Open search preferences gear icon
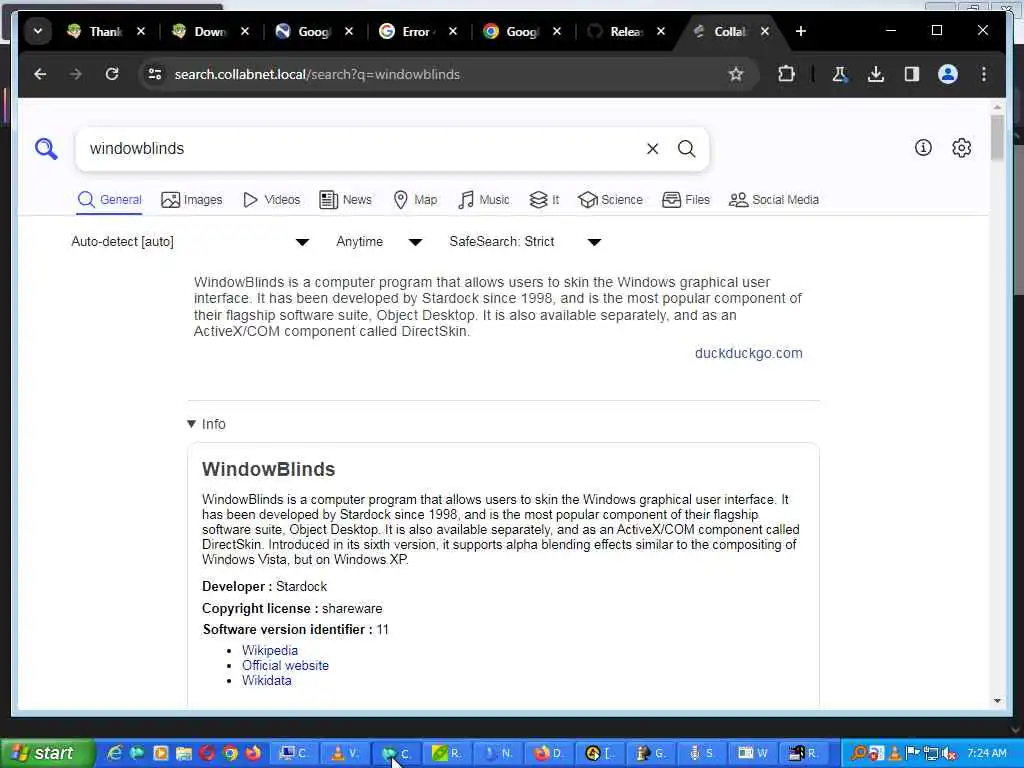The image size is (1024, 768). [961, 148]
